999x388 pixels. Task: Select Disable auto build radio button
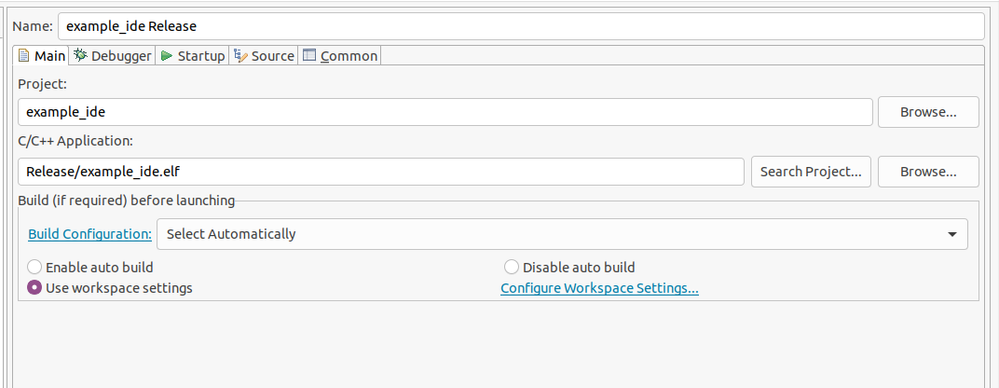coord(511,267)
